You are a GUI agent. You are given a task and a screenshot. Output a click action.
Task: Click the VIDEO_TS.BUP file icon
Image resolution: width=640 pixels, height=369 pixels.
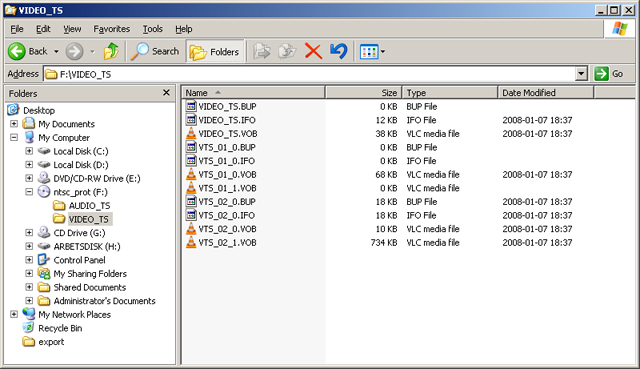[191, 106]
